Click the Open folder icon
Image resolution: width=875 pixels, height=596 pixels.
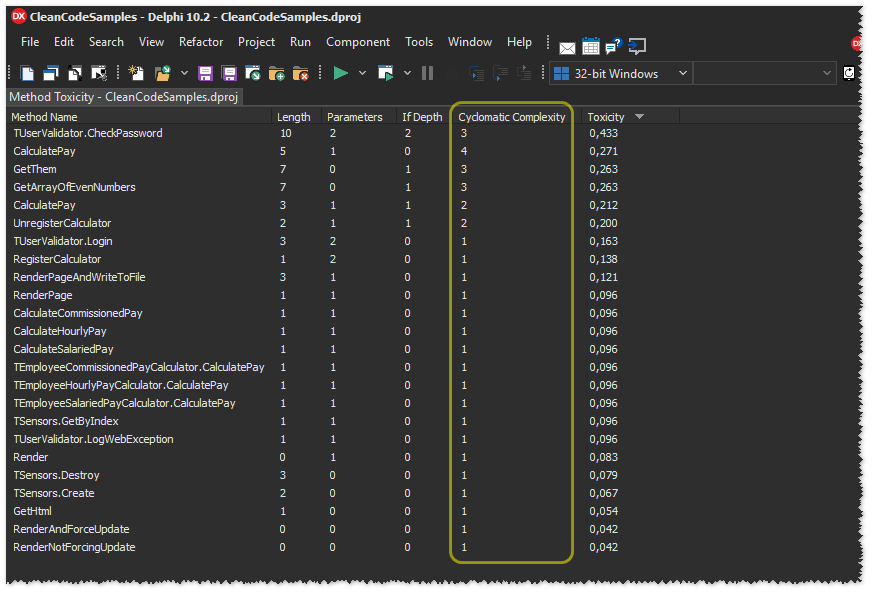(x=162, y=73)
